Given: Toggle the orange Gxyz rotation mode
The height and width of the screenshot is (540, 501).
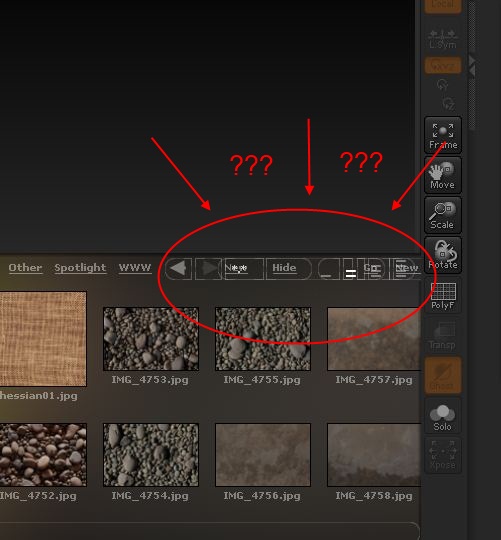Looking at the screenshot, I should coord(443,65).
